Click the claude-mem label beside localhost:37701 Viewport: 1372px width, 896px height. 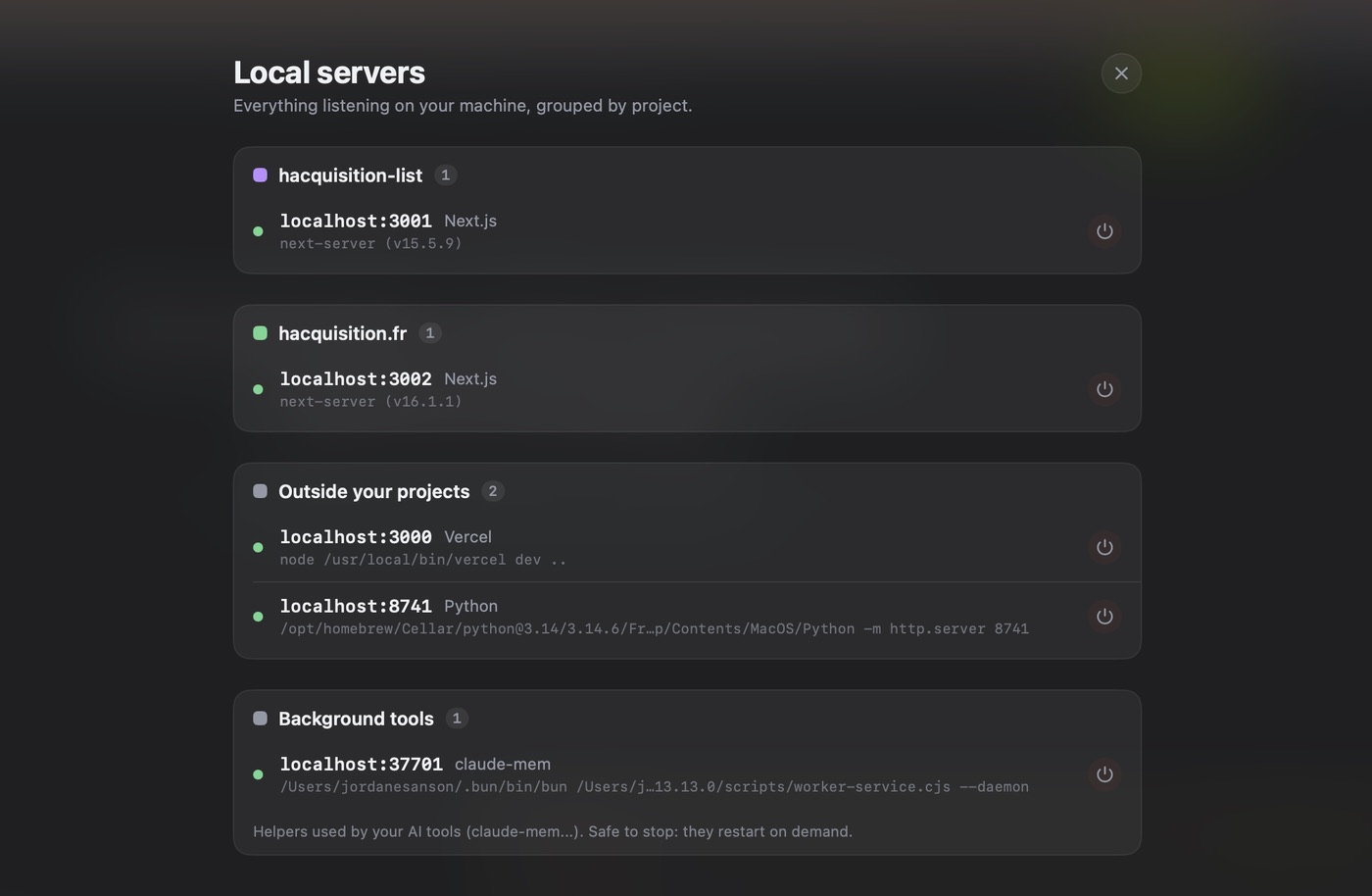coord(503,765)
